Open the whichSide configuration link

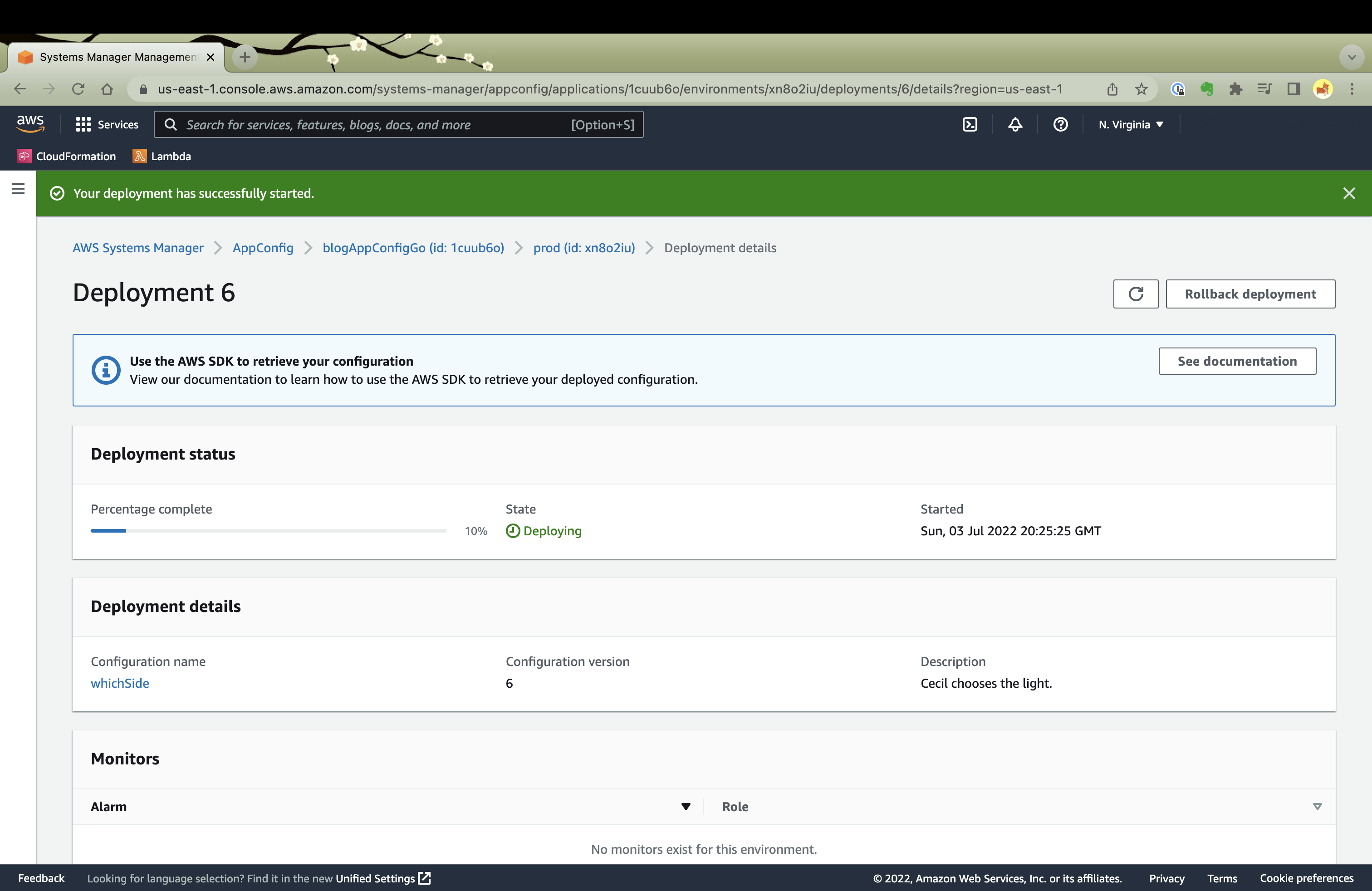coord(119,683)
